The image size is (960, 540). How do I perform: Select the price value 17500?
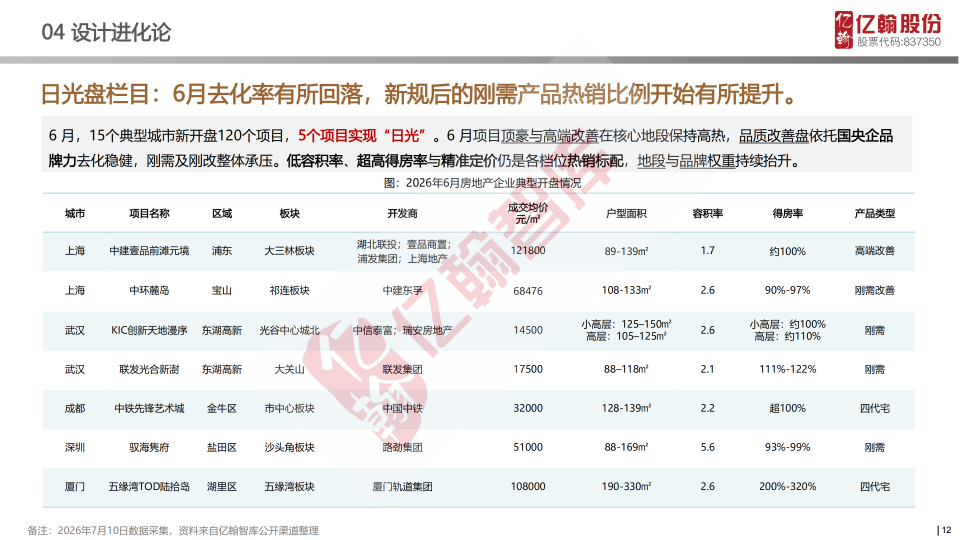coord(528,369)
